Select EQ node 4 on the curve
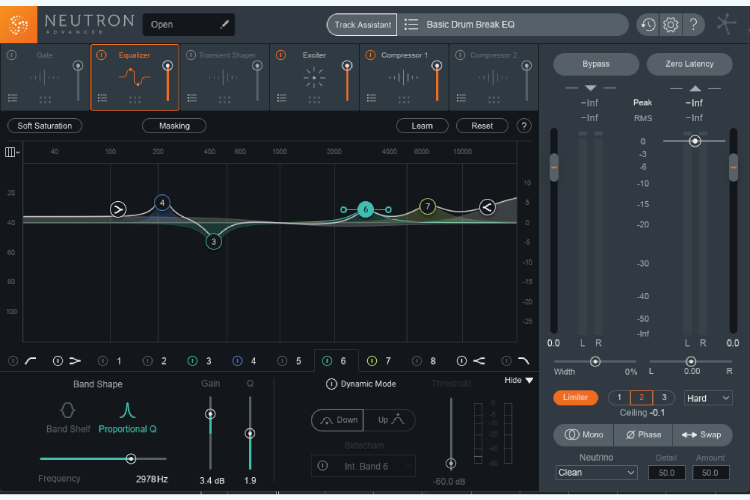Viewport: 750px width, 500px height. point(162,203)
